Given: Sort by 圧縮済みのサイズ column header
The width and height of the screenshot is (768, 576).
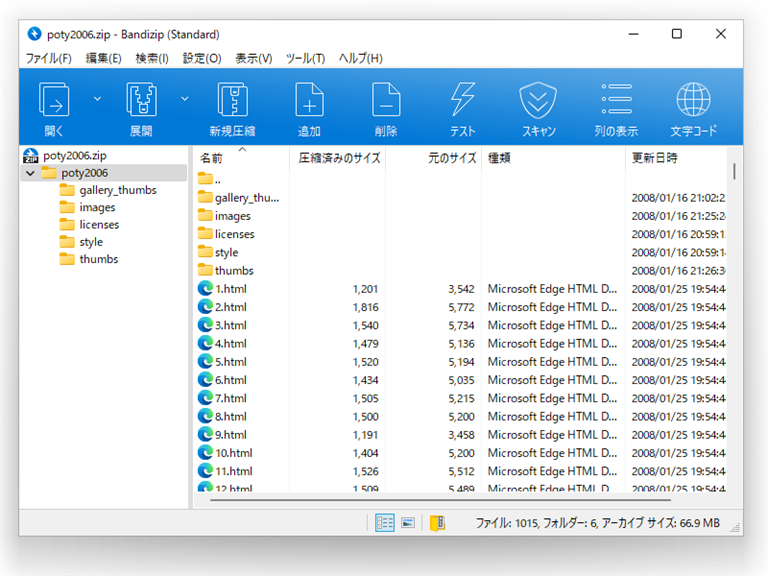Looking at the screenshot, I should tap(339, 158).
